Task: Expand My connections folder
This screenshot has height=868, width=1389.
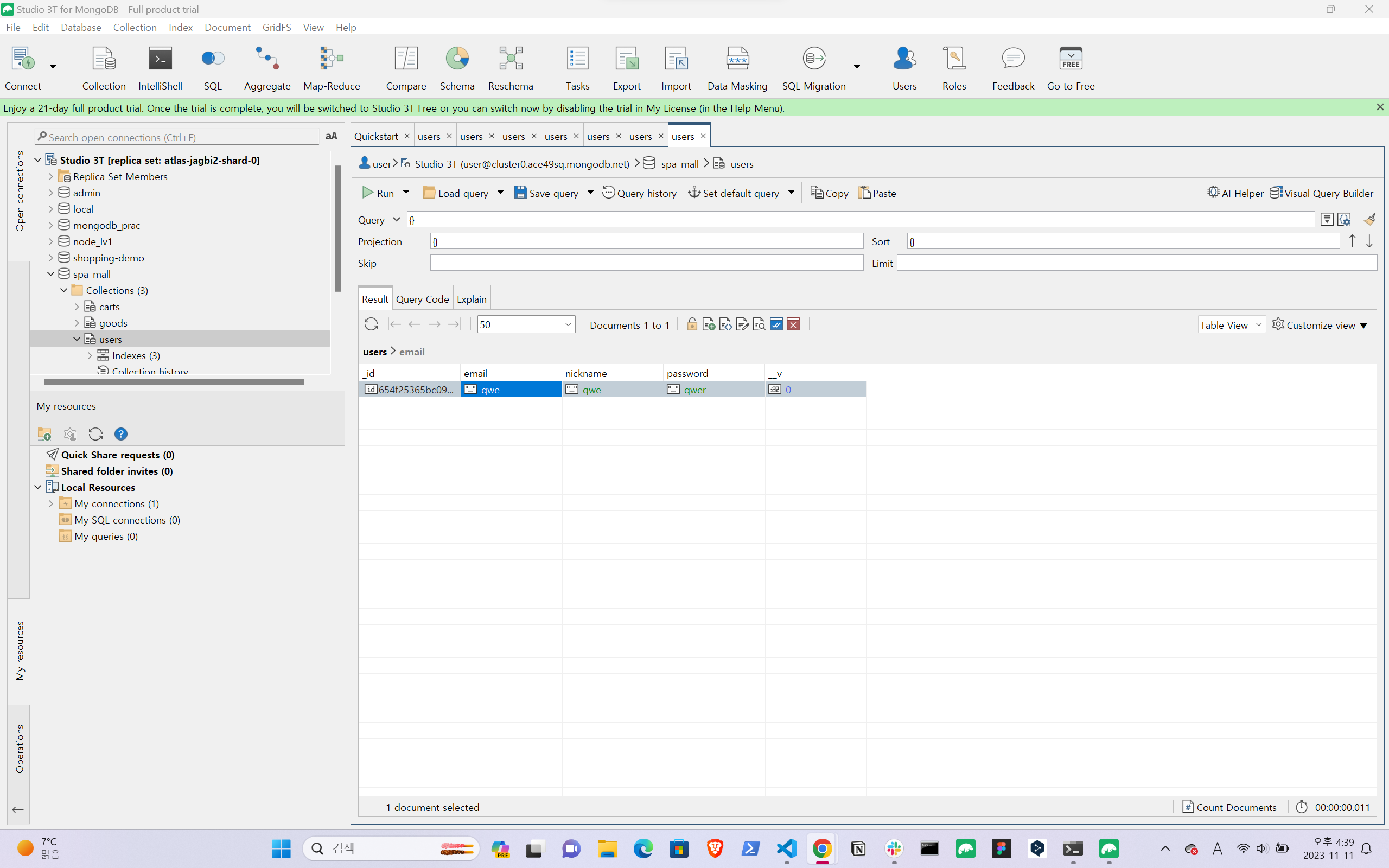Action: [51, 503]
